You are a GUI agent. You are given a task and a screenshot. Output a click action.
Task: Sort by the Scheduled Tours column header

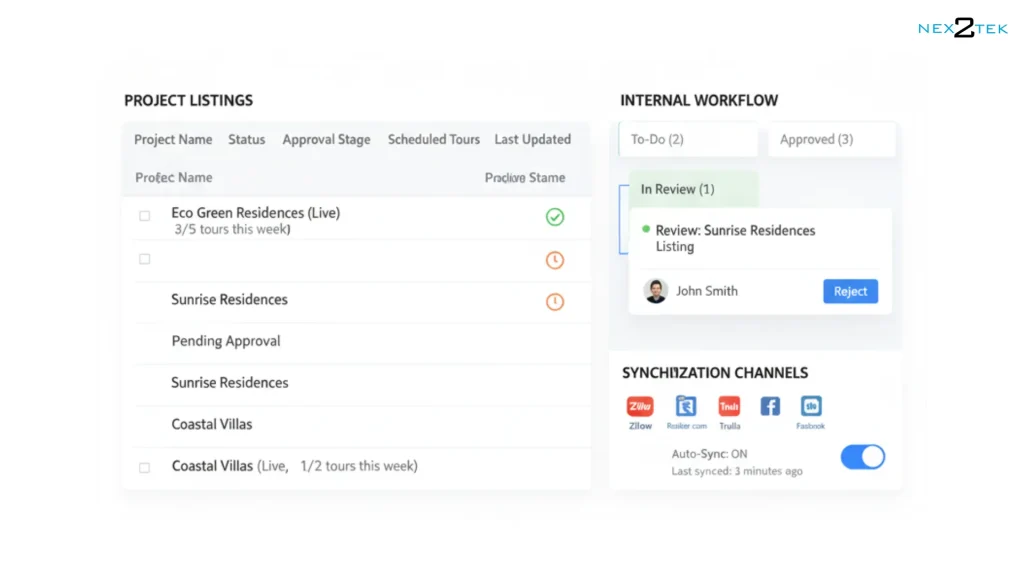(x=434, y=139)
